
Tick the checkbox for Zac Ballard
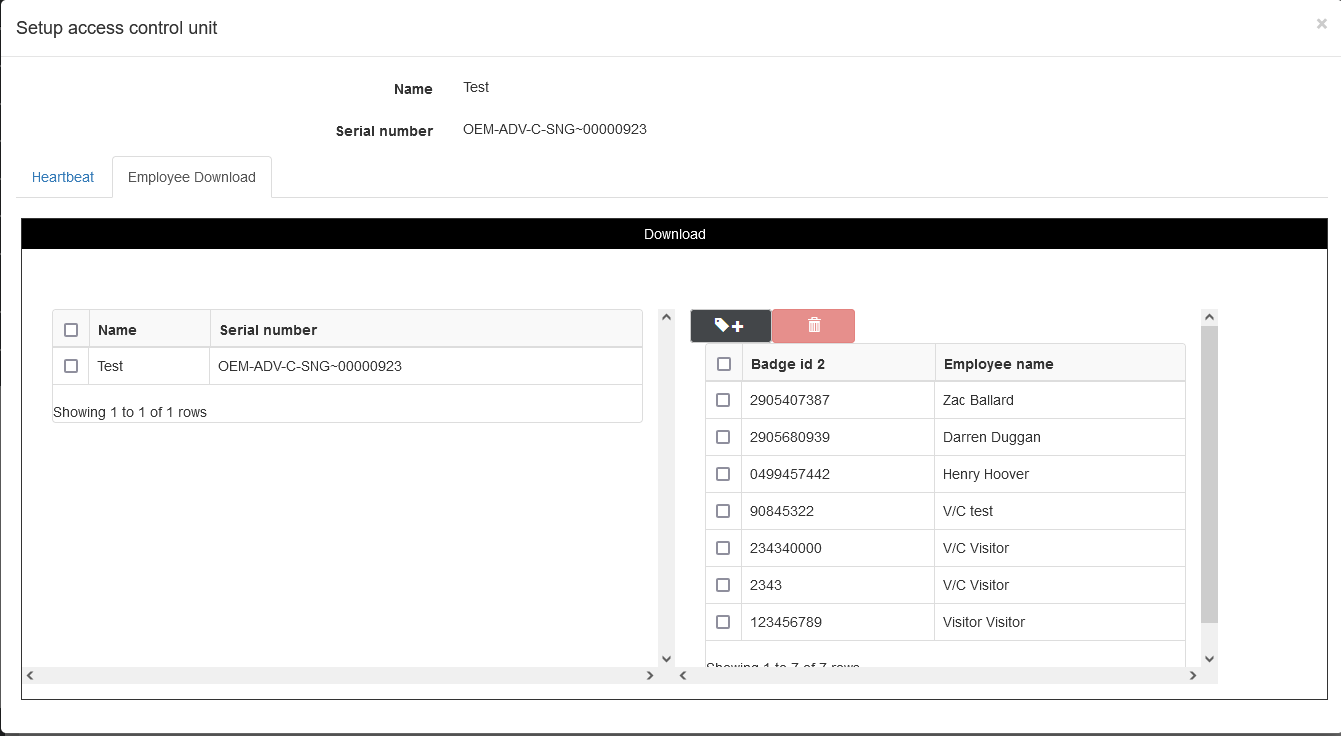(724, 400)
